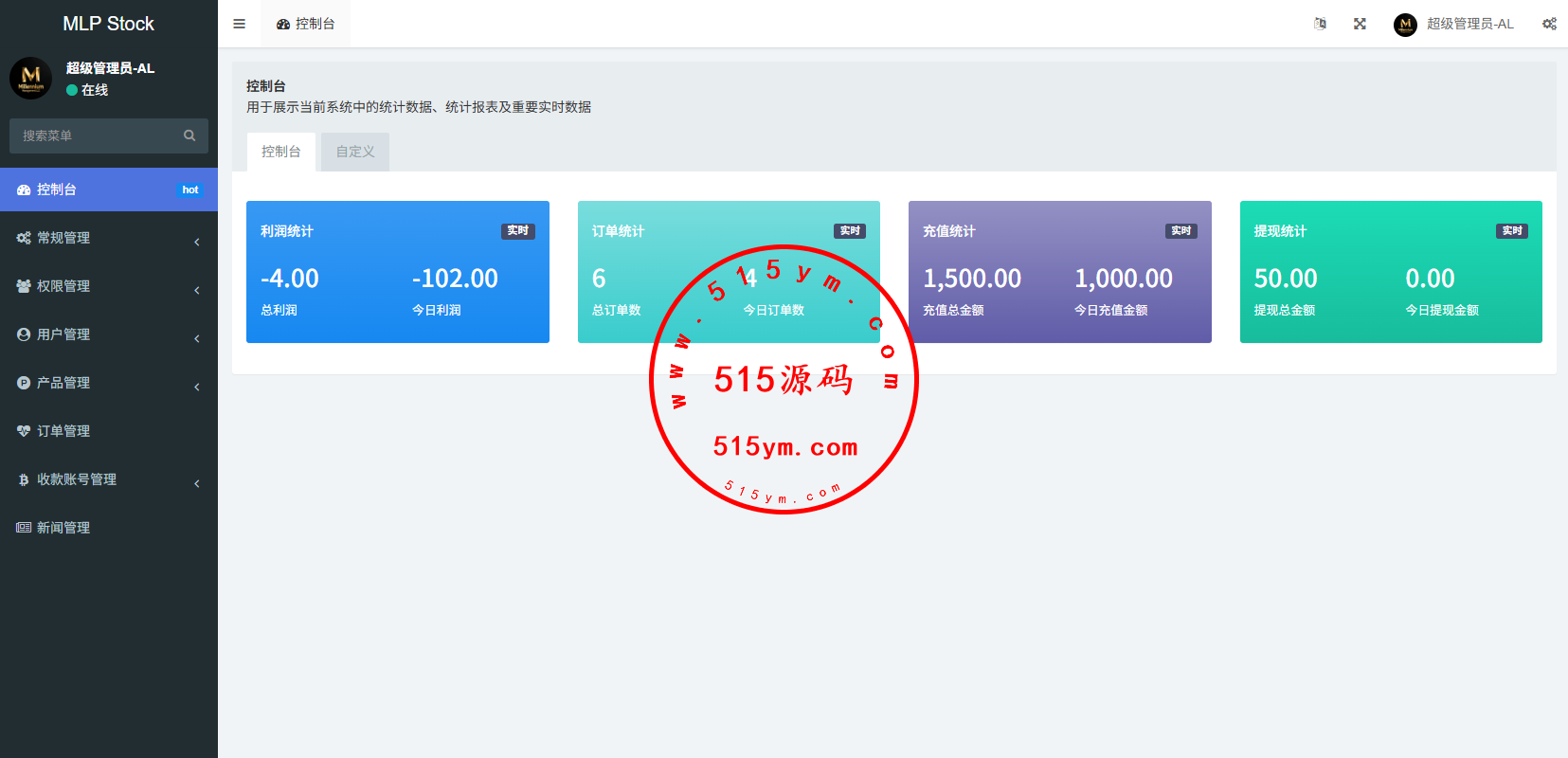Click the sidebar profile logo avatar
Screen dimensions: 1568x758
pyautogui.click(x=30, y=78)
